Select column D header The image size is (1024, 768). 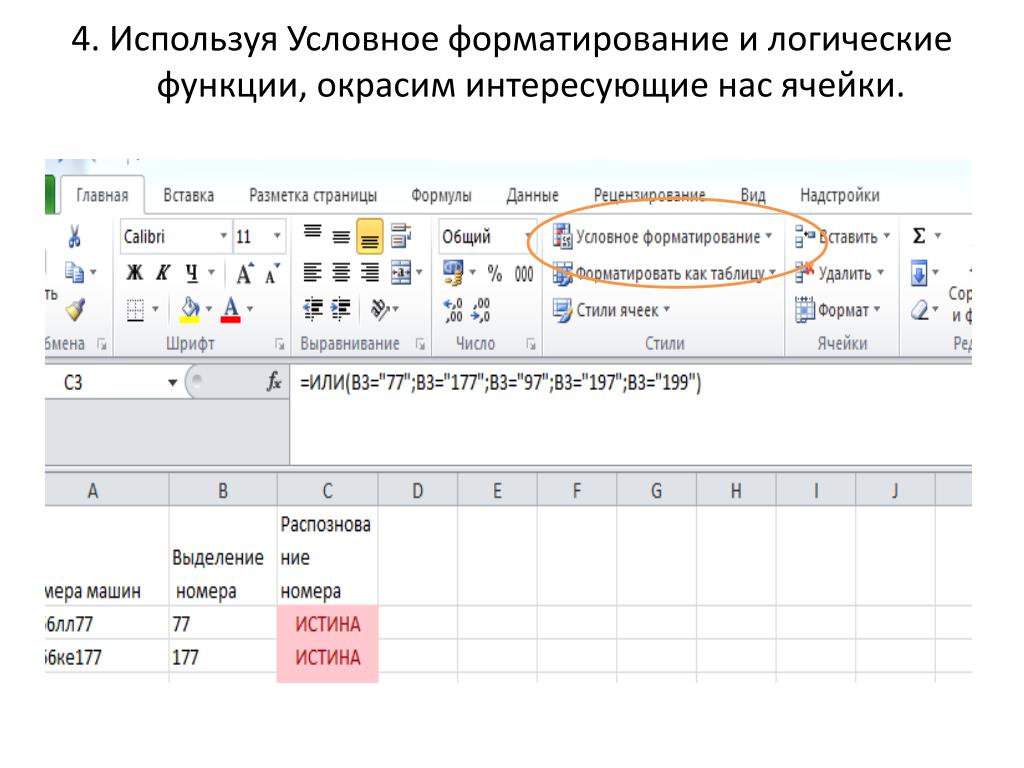(x=418, y=490)
